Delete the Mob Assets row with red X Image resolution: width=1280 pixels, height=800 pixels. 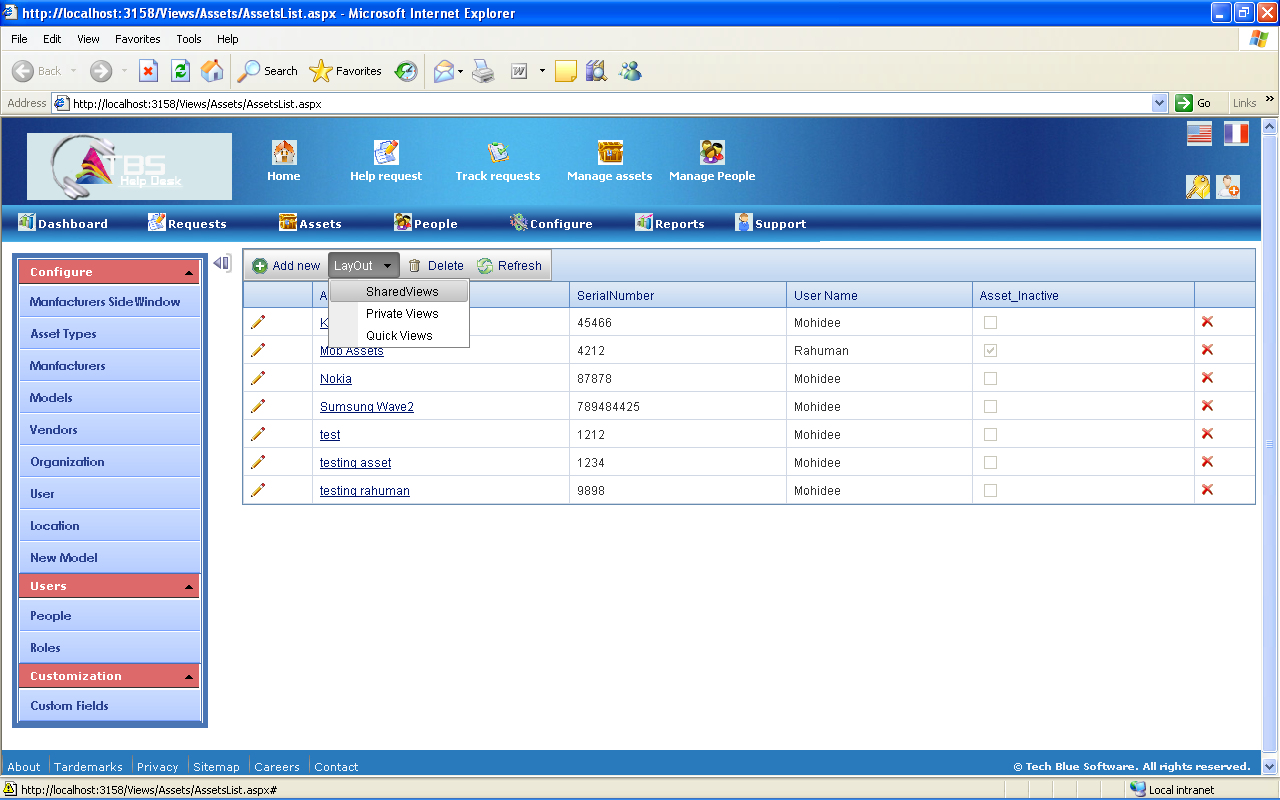[1207, 350]
